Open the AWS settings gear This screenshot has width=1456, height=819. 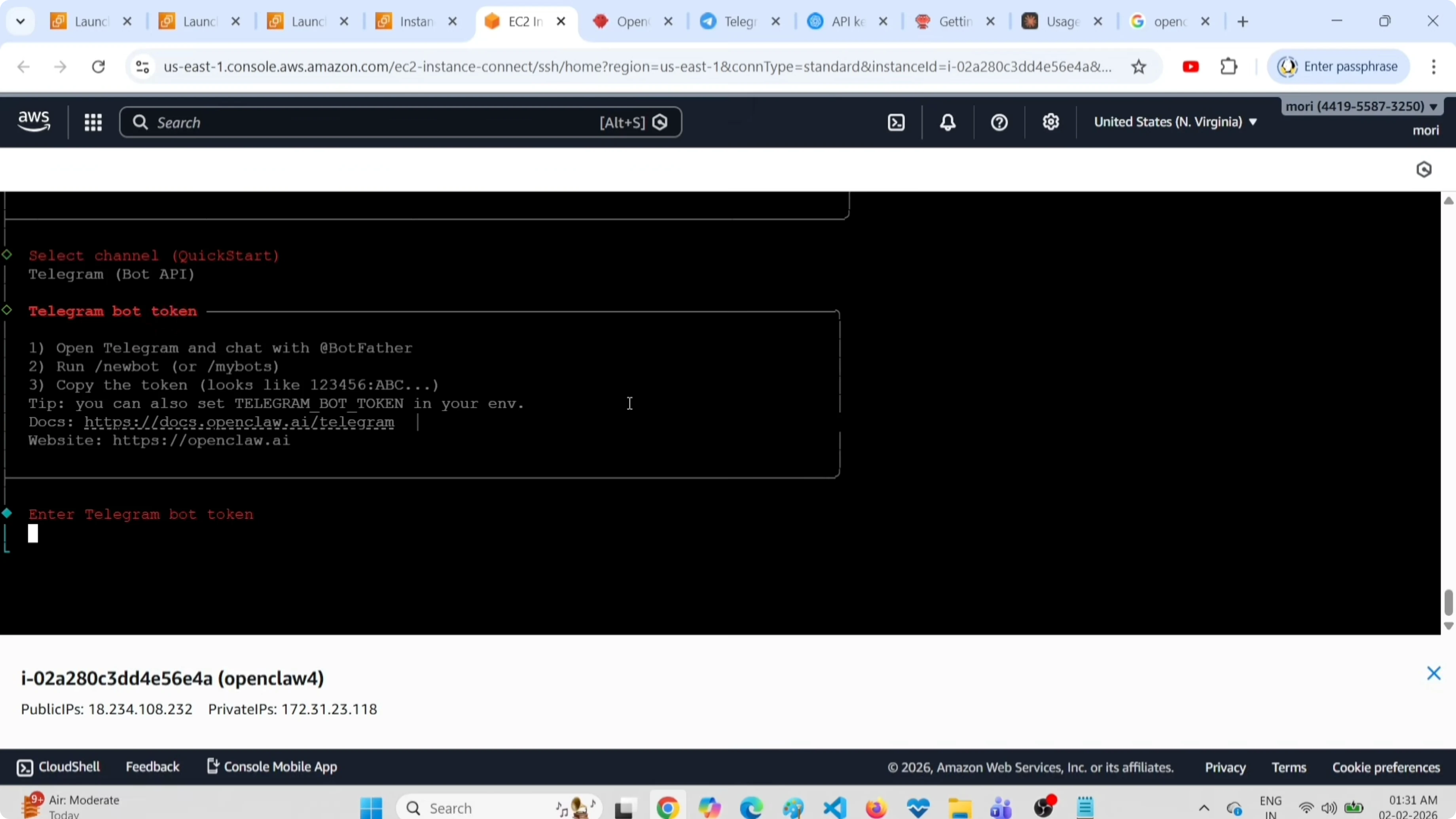[1051, 122]
